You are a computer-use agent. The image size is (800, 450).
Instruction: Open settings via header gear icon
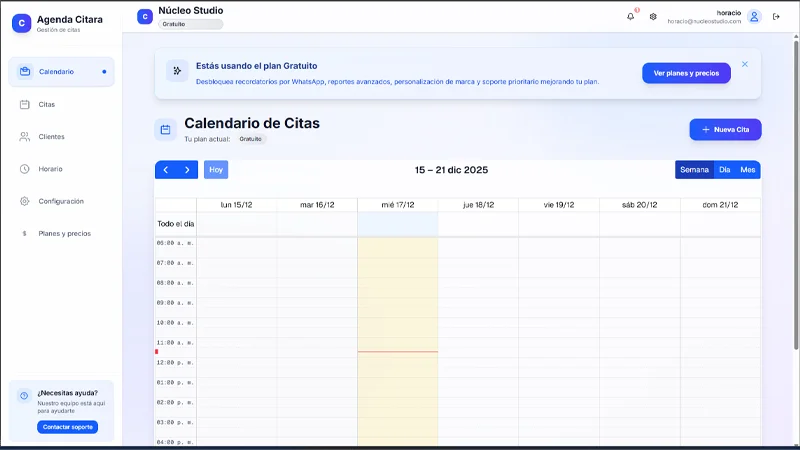653,17
